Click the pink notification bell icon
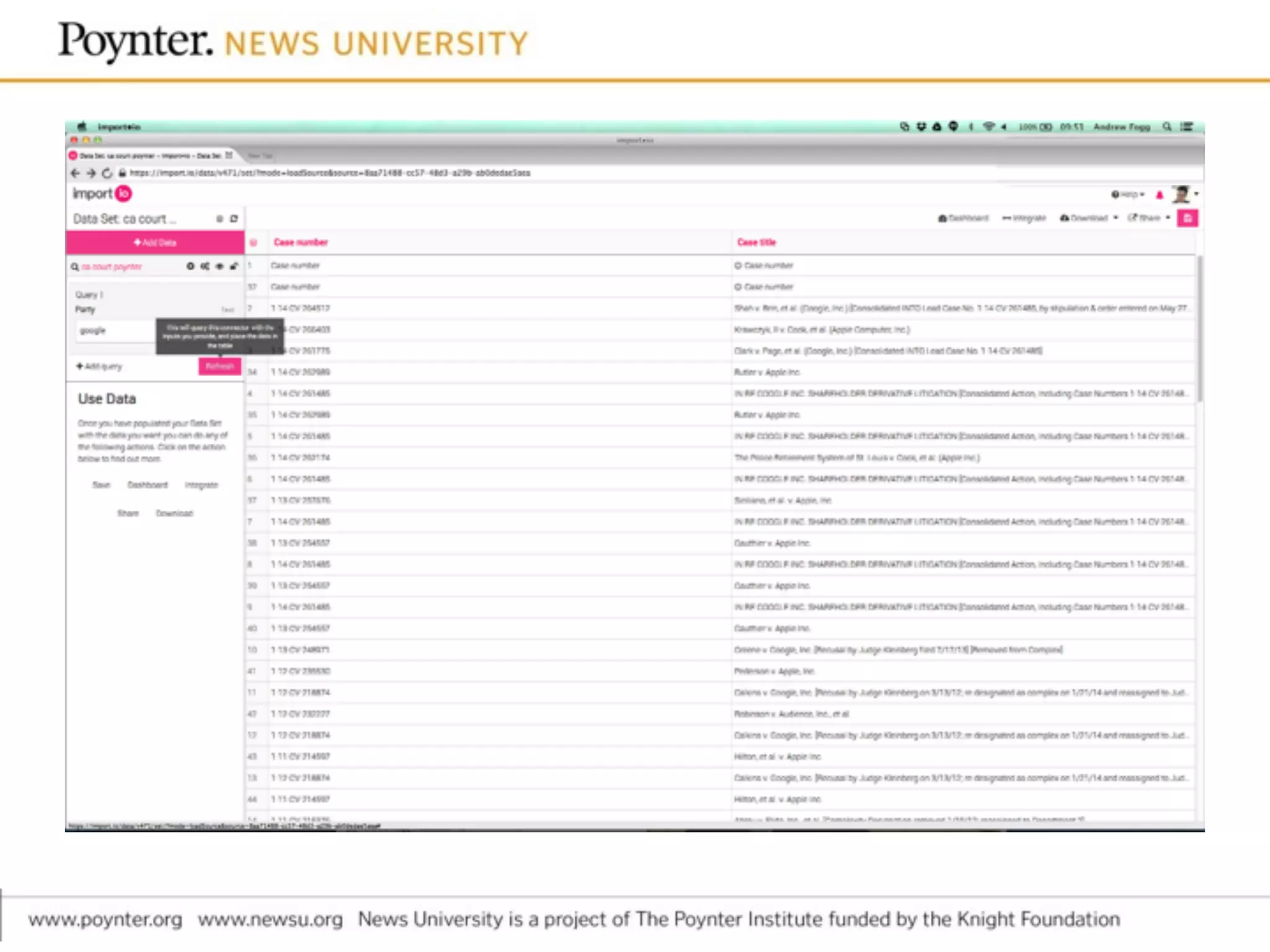The width and height of the screenshot is (1270, 952). (x=1159, y=195)
